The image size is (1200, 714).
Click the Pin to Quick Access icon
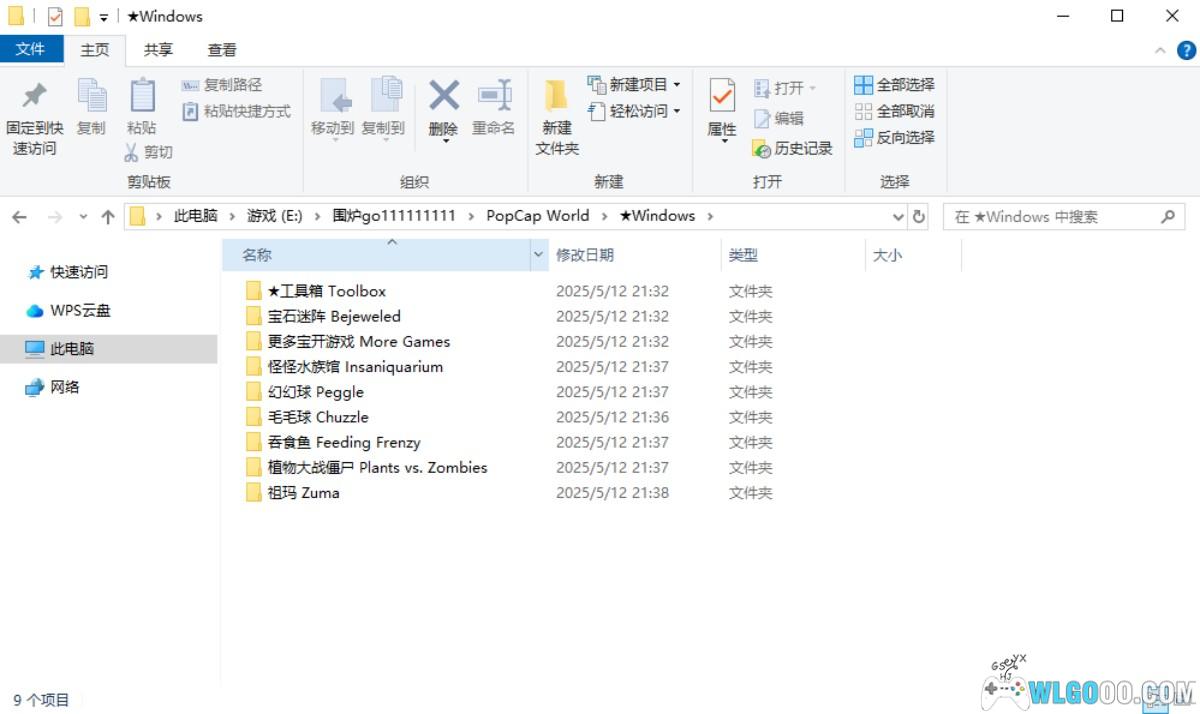[34, 97]
